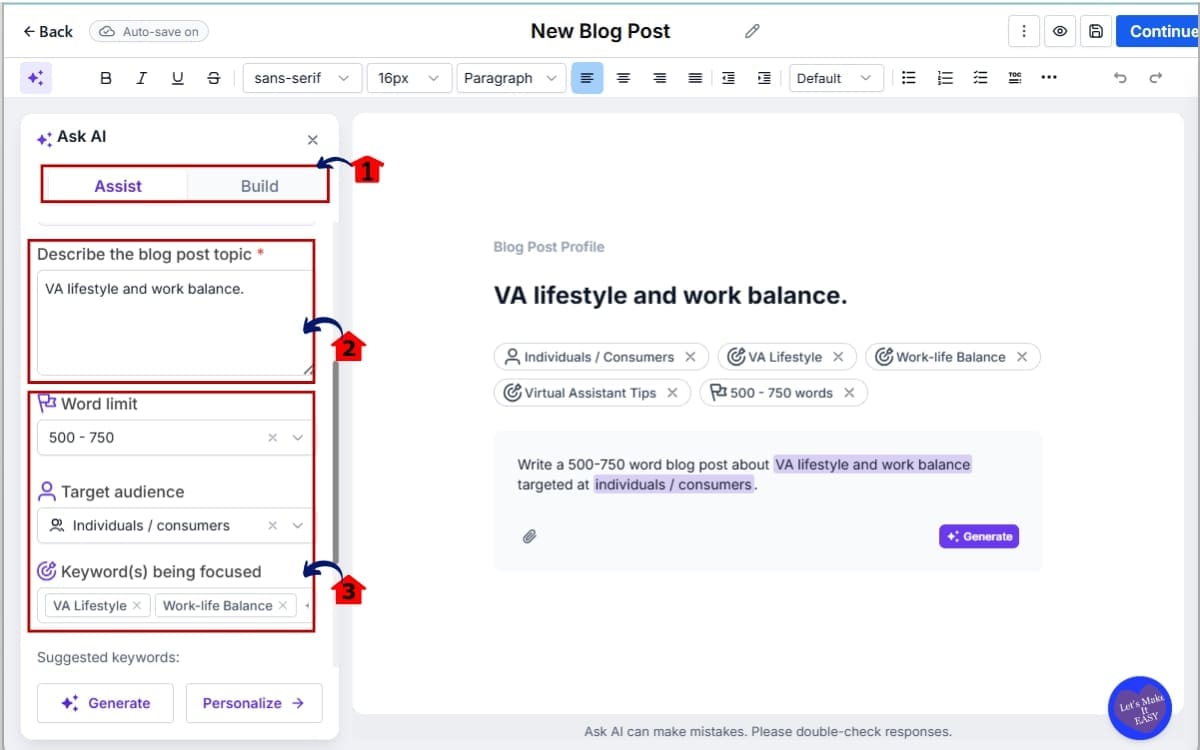Insert a checklist

pyautogui.click(x=980, y=77)
